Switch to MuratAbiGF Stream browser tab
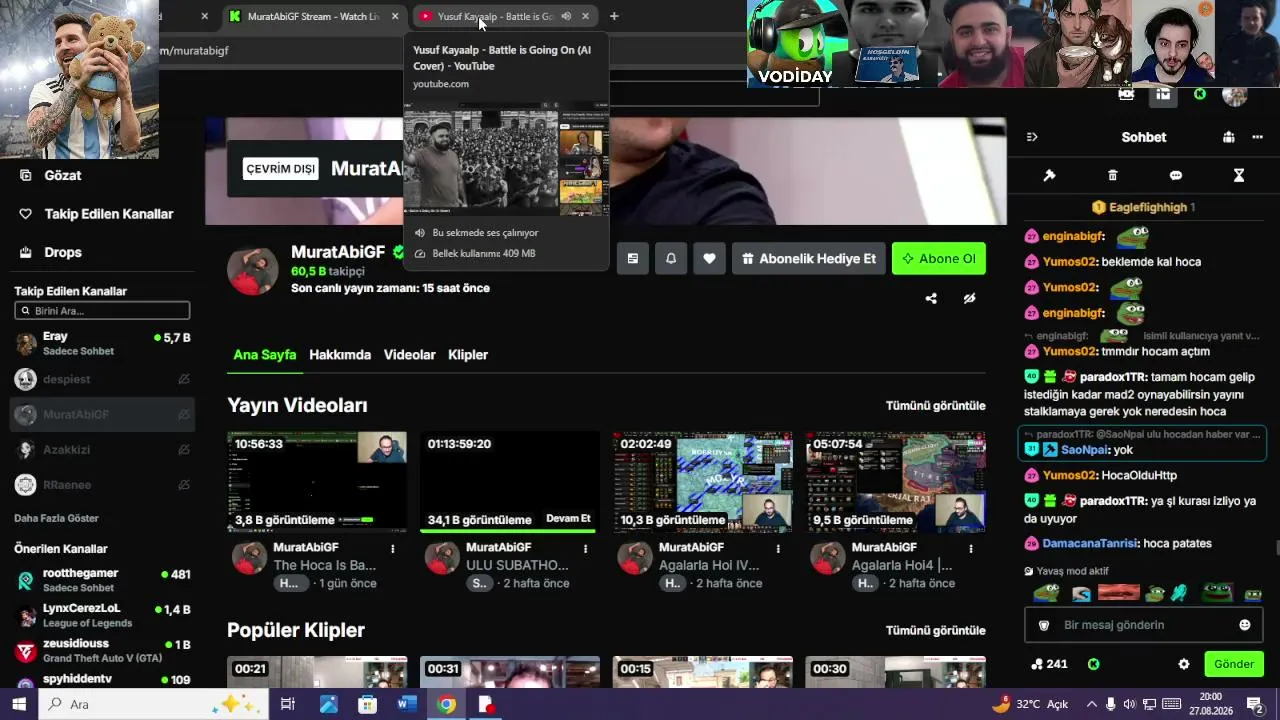This screenshot has width=1280, height=720. click(313, 16)
